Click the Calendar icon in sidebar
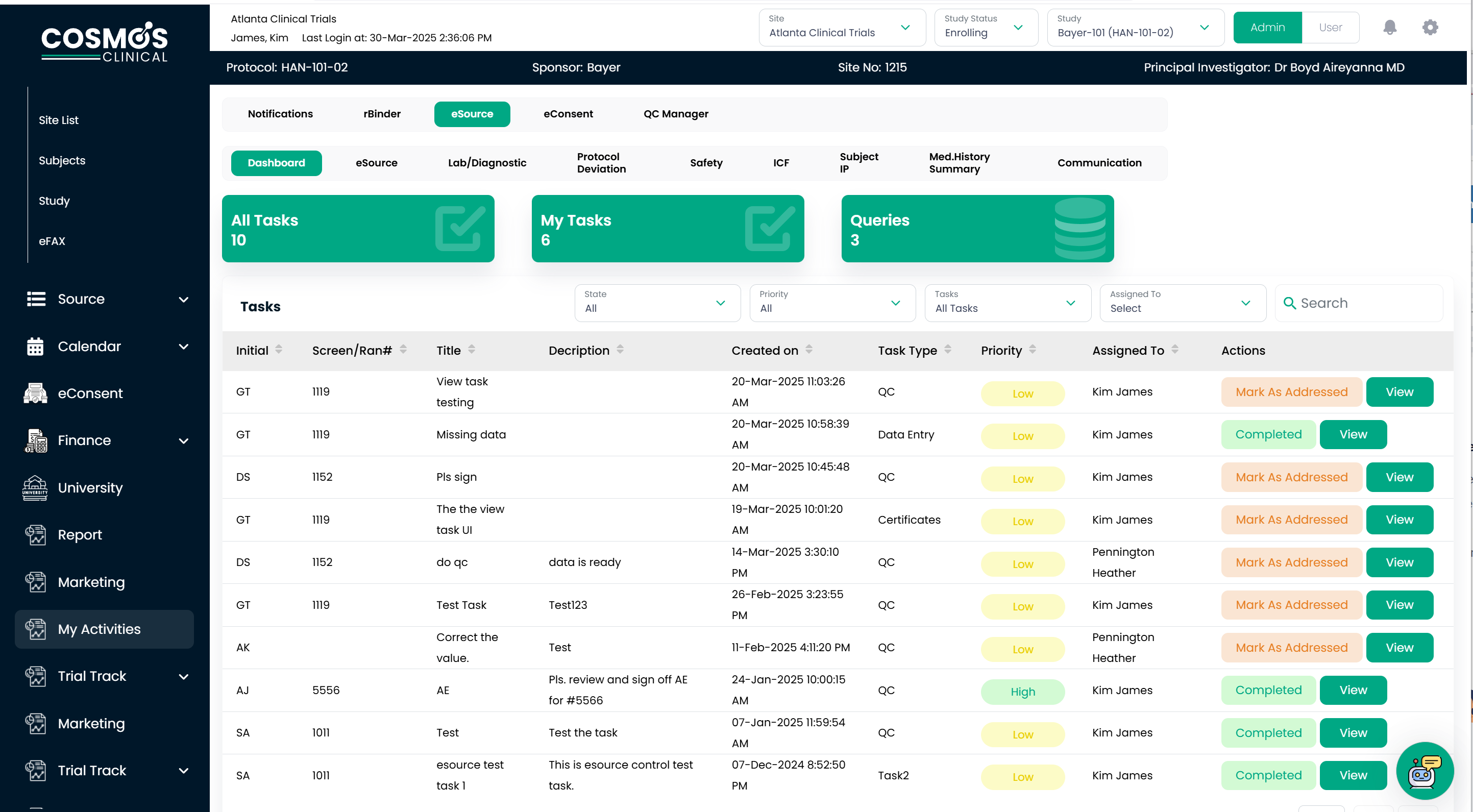 point(35,347)
